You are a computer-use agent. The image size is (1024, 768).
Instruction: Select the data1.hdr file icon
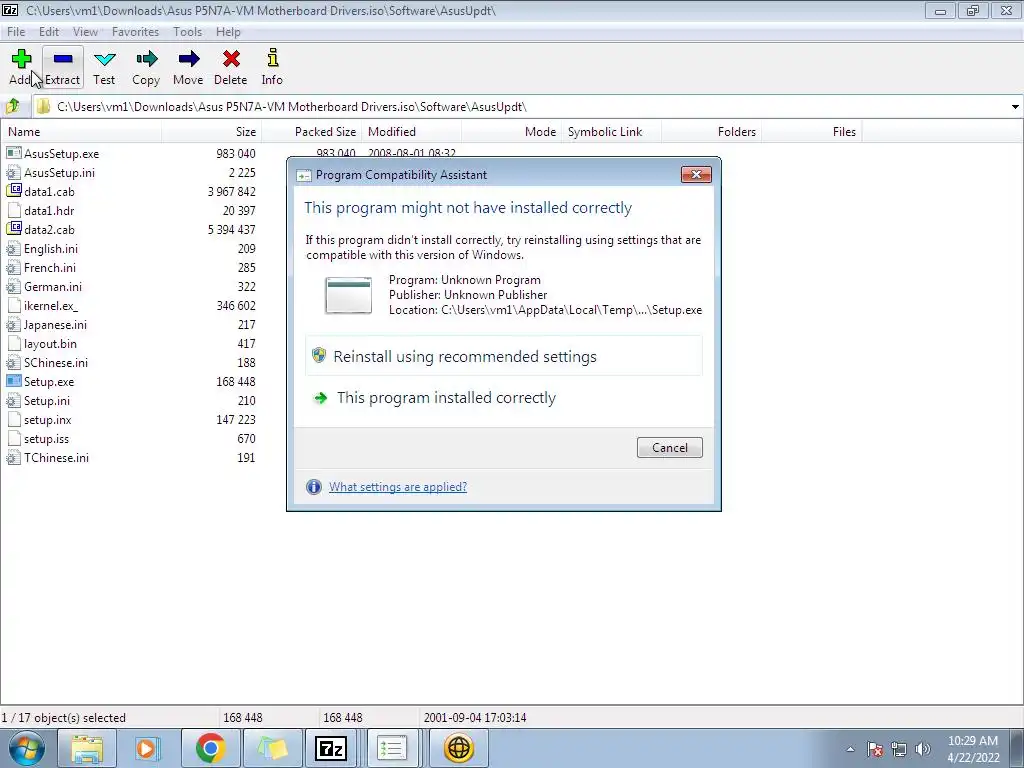14,210
